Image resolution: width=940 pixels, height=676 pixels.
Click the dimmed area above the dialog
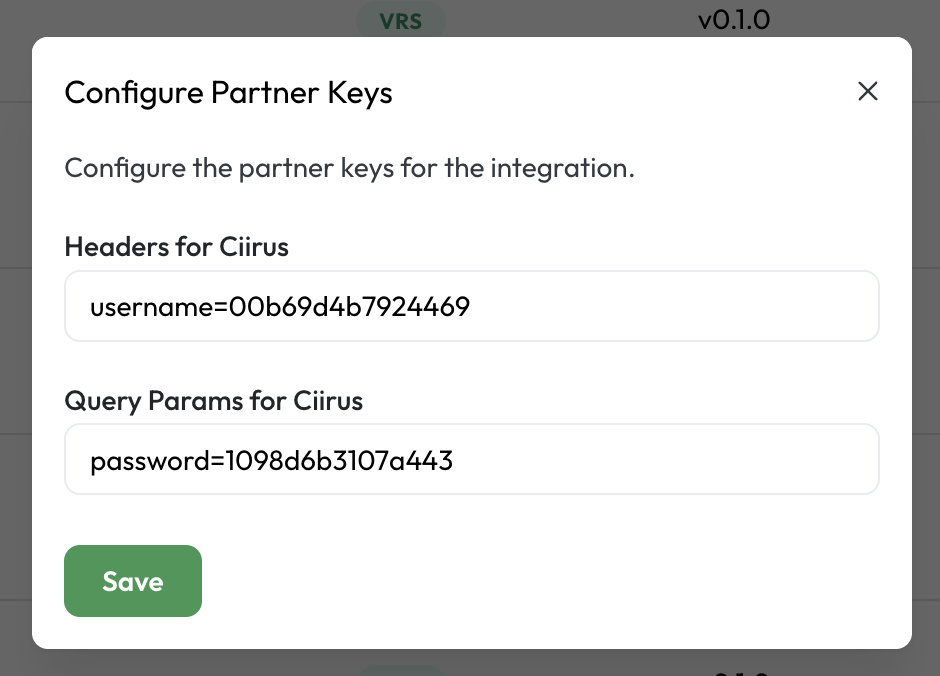coord(150,18)
